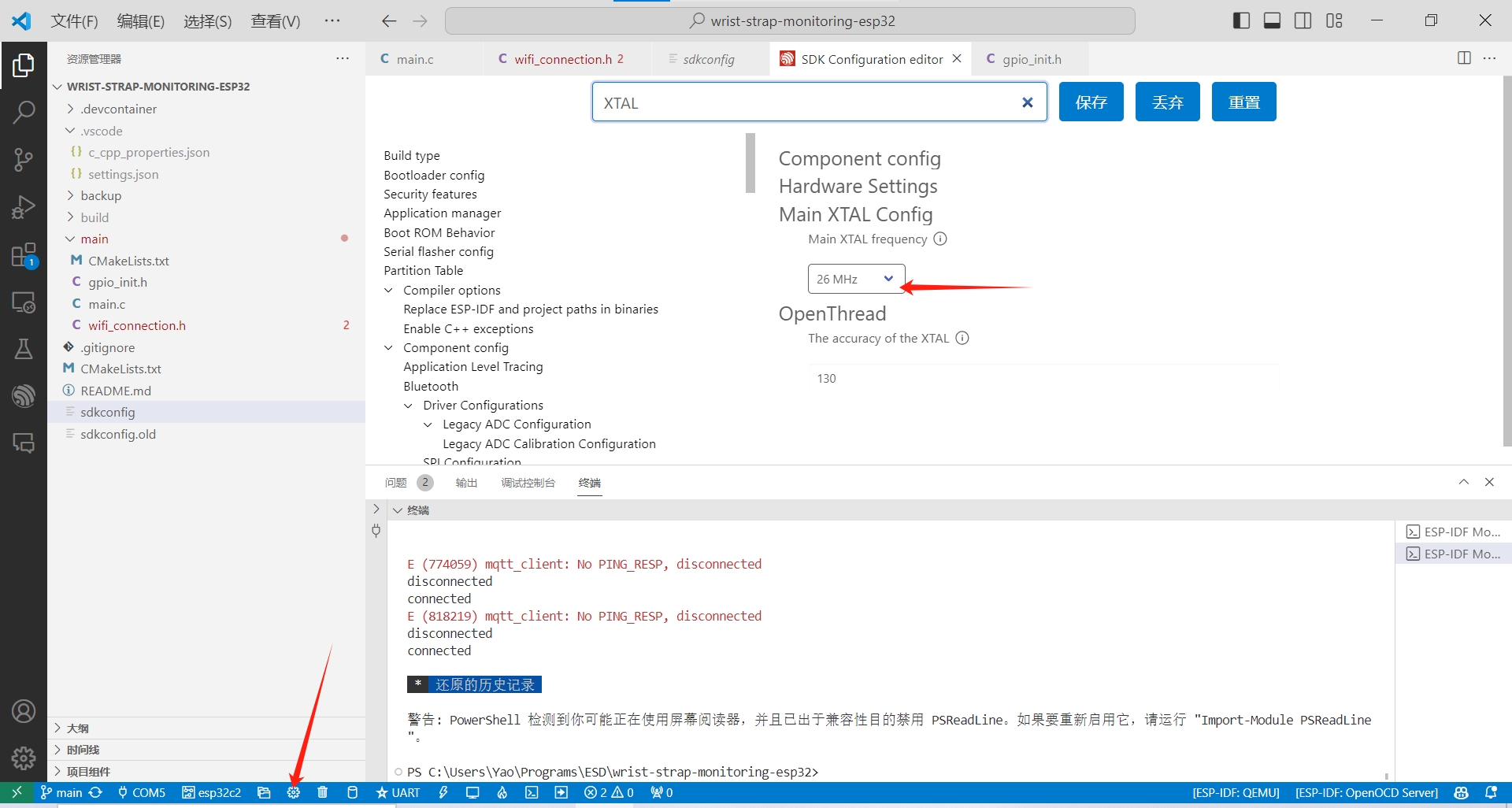
Task: Switch to the gpio_init.h tab
Action: [1032, 59]
